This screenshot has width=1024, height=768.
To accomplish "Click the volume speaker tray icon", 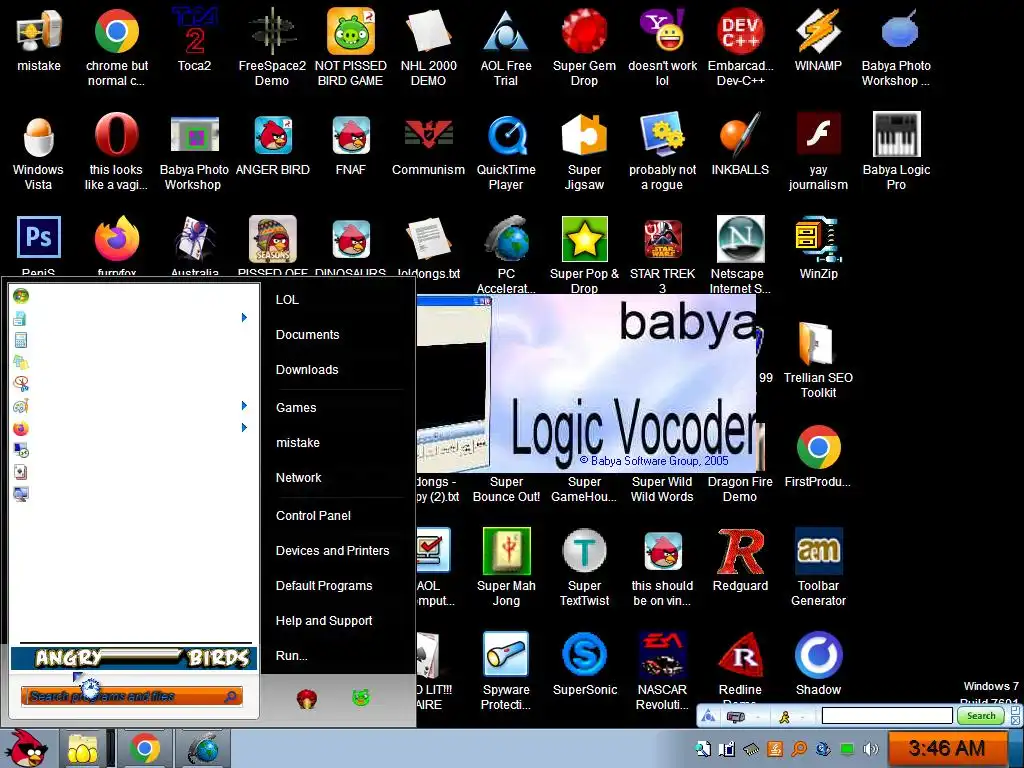I will pyautogui.click(x=871, y=748).
